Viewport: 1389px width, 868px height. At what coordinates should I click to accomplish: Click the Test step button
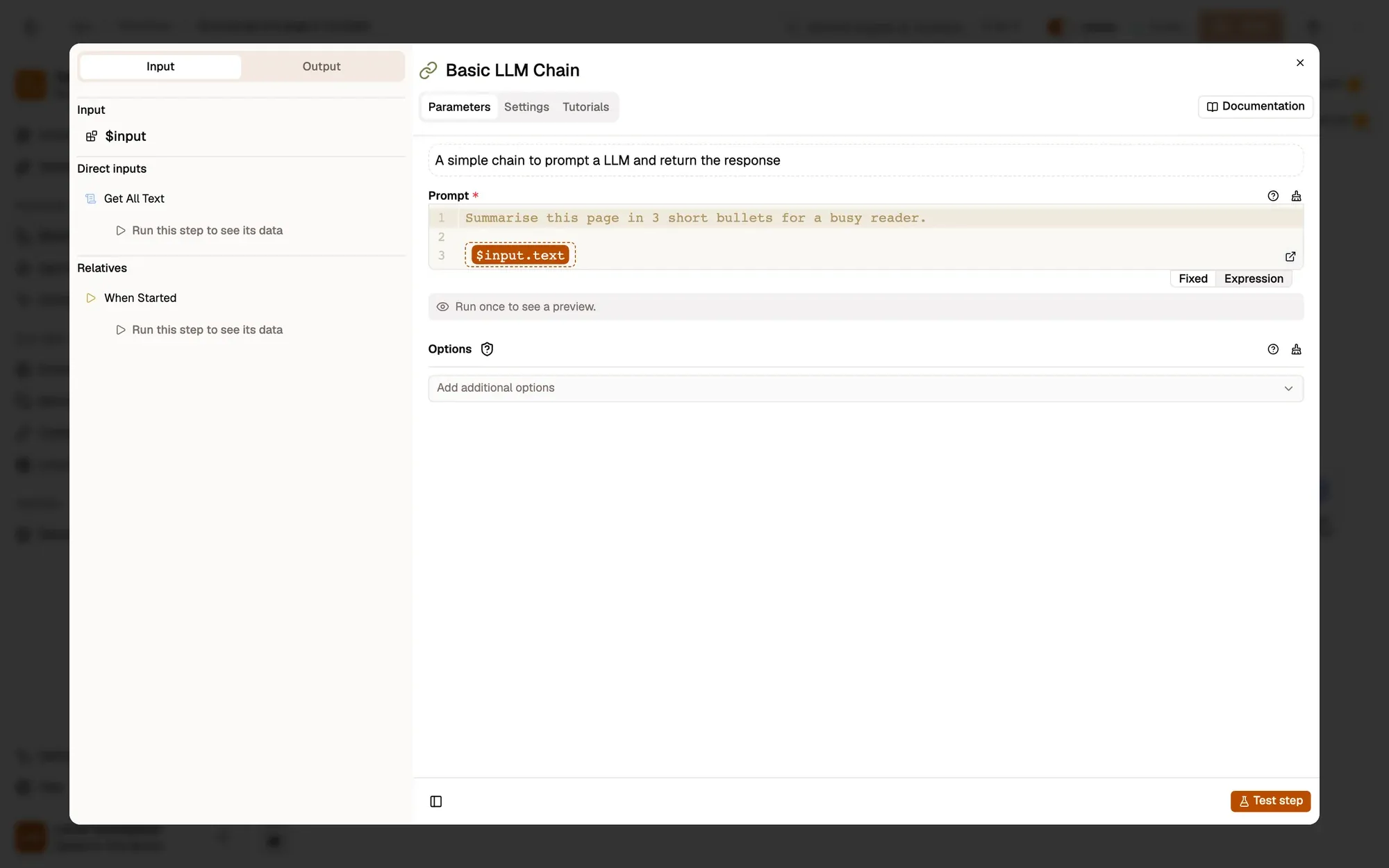[x=1270, y=801]
